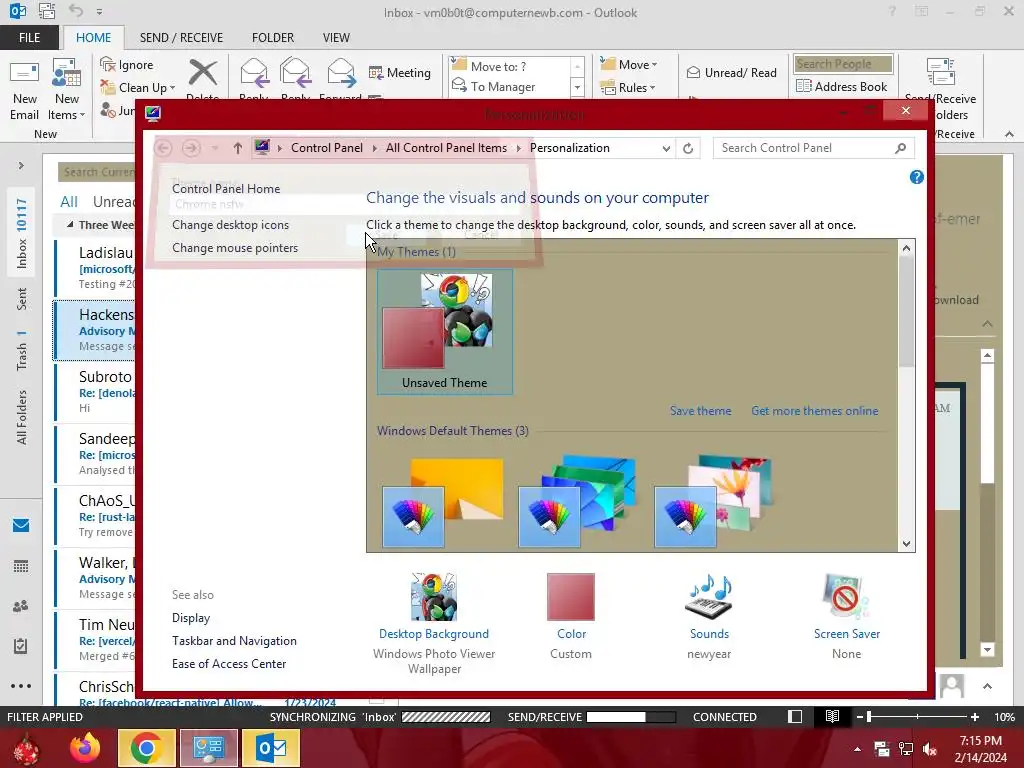Open the Color custom swatch setting
This screenshot has width=1024, height=768.
pyautogui.click(x=571, y=597)
